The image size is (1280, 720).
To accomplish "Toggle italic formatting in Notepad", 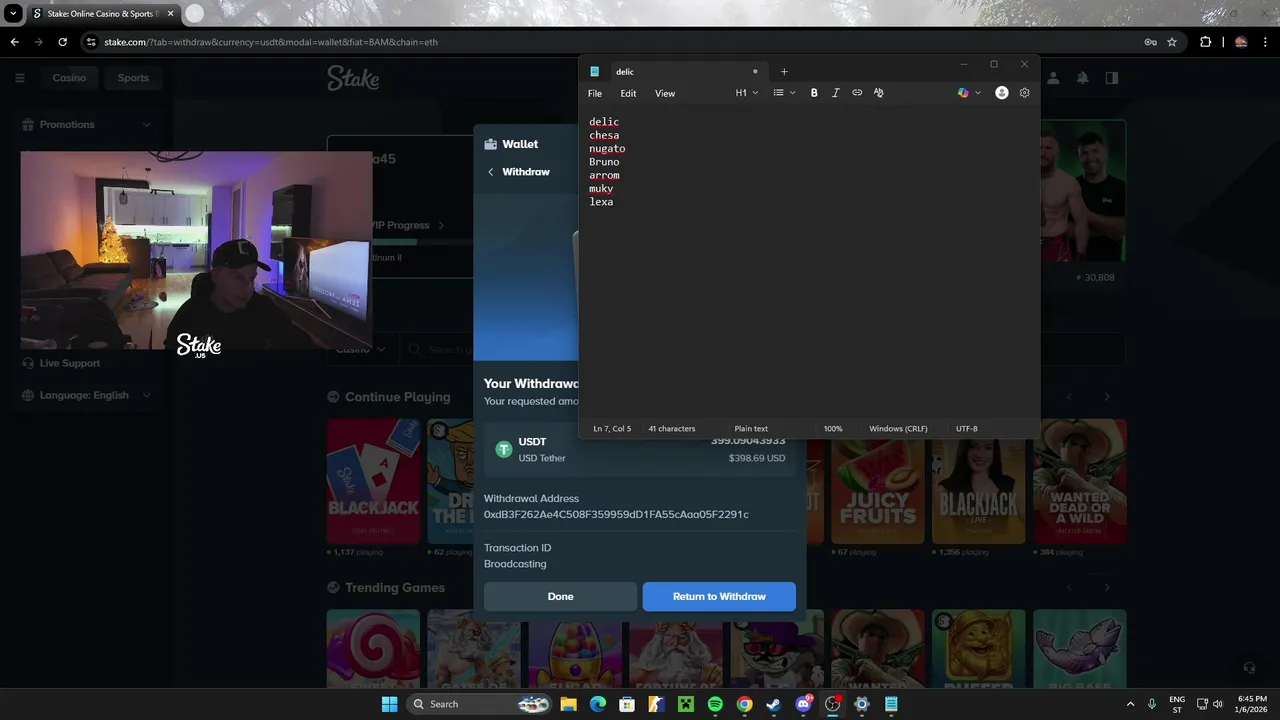I will 836,93.
